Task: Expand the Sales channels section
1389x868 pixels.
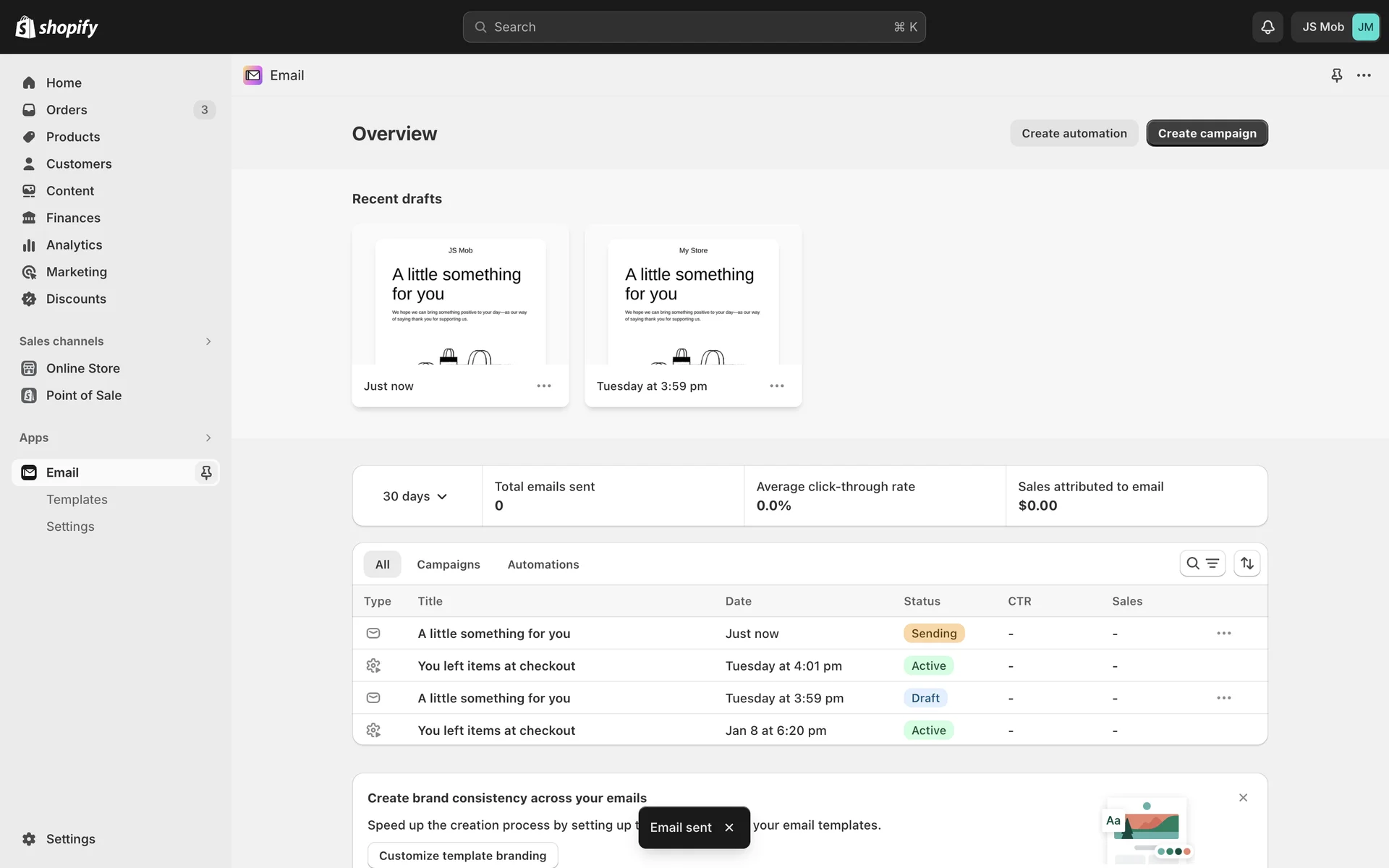Action: pyautogui.click(x=208, y=341)
